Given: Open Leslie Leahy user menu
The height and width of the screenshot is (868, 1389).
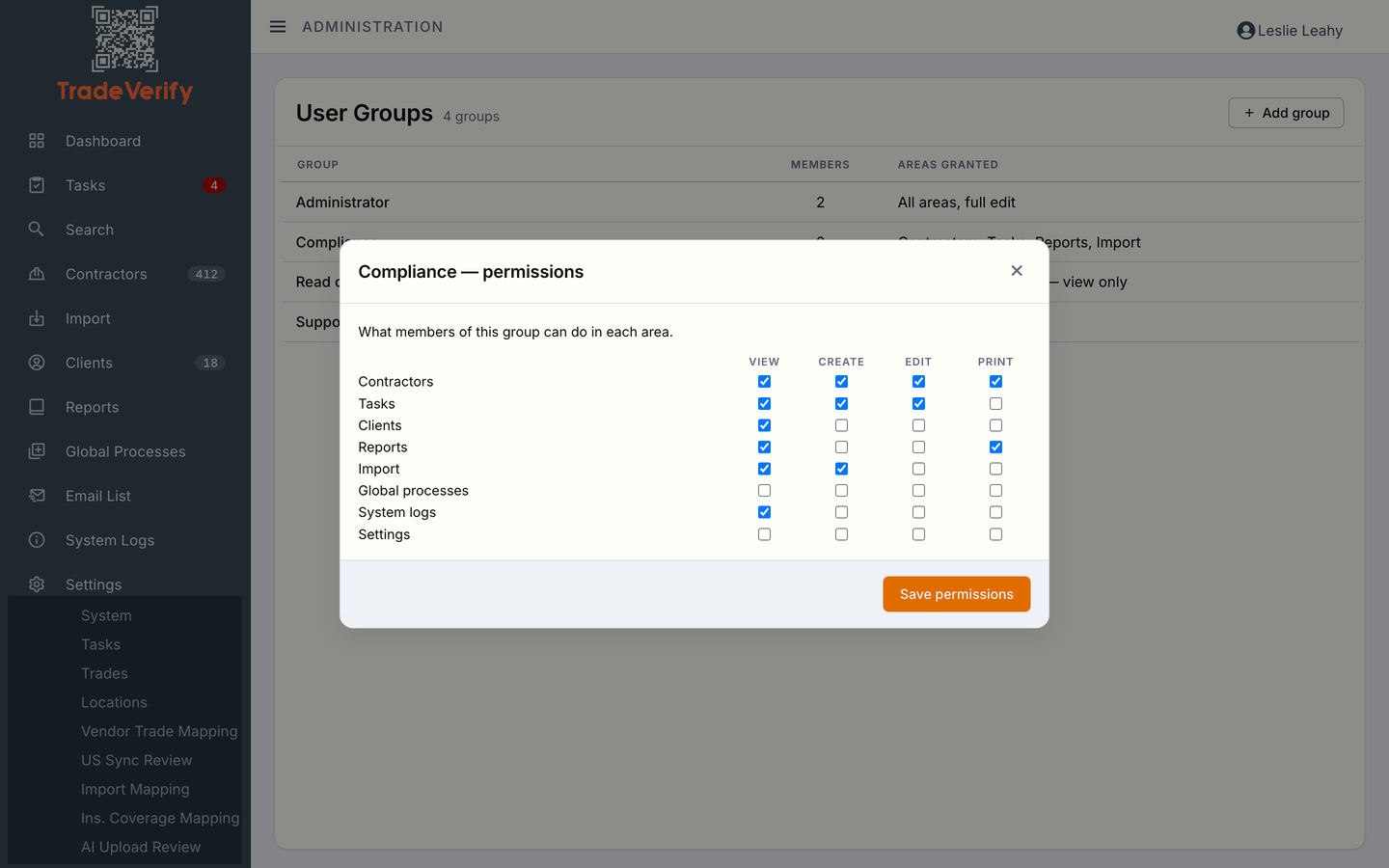Looking at the screenshot, I should (1290, 31).
